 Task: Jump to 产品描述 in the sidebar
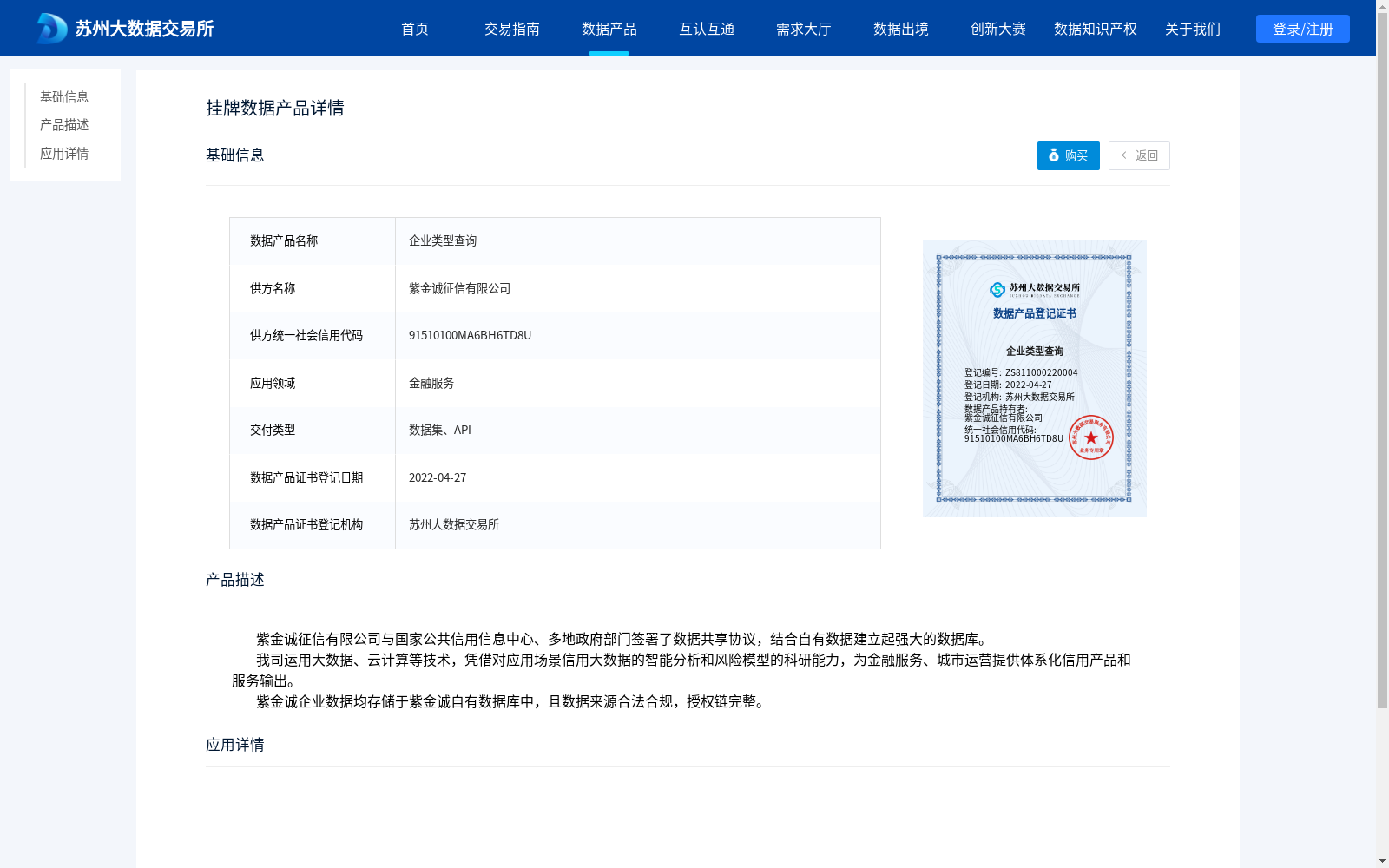[x=64, y=125]
